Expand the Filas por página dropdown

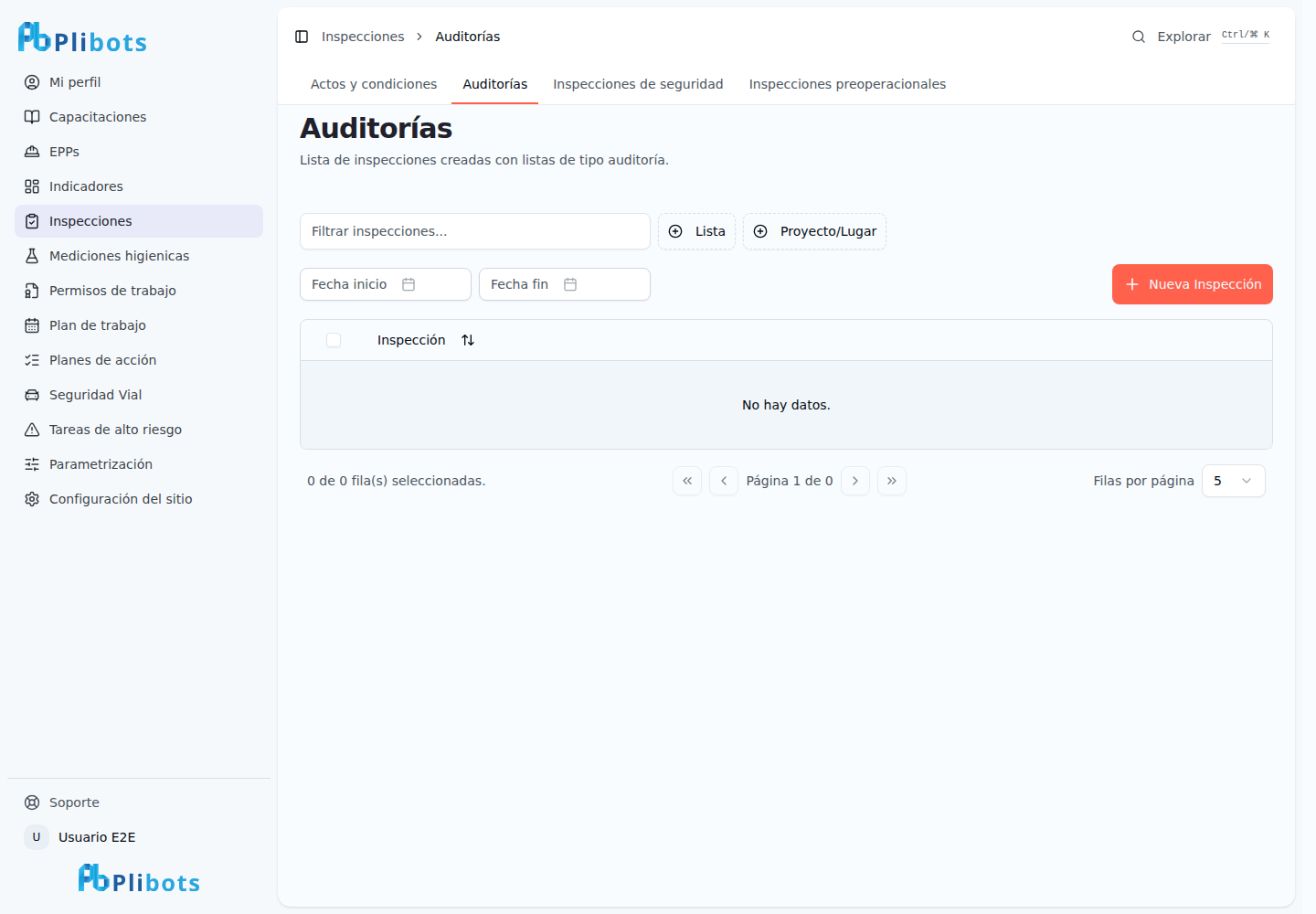(x=1234, y=481)
